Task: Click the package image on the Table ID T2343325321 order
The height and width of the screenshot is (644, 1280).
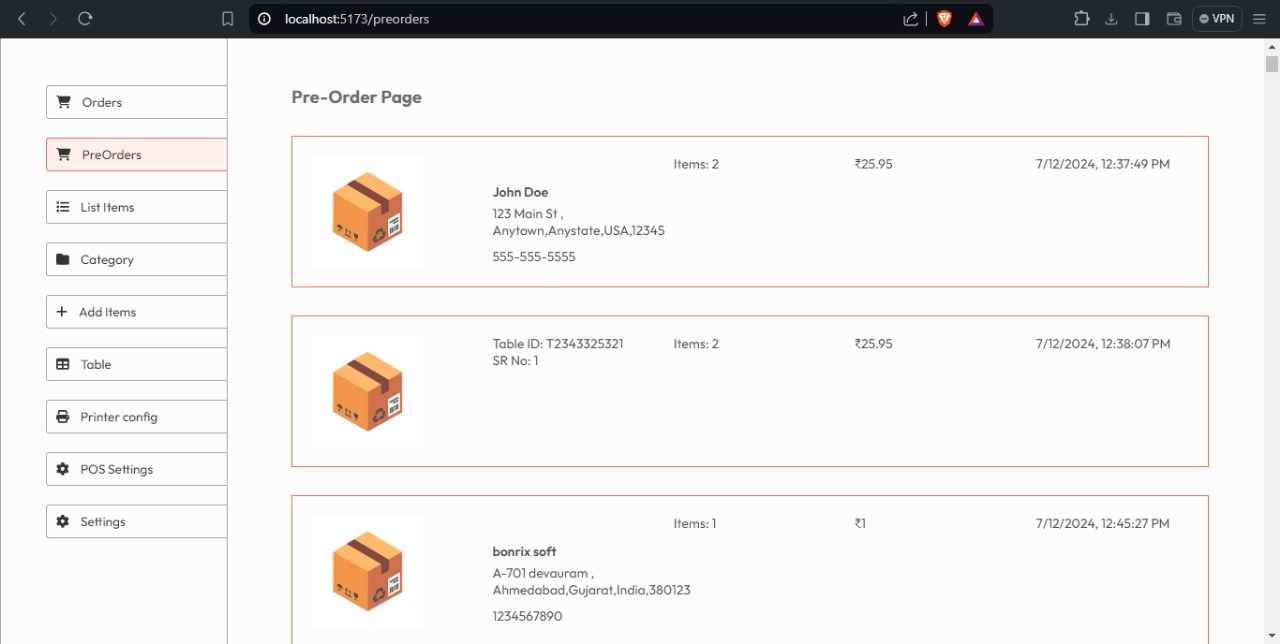Action: [x=367, y=391]
